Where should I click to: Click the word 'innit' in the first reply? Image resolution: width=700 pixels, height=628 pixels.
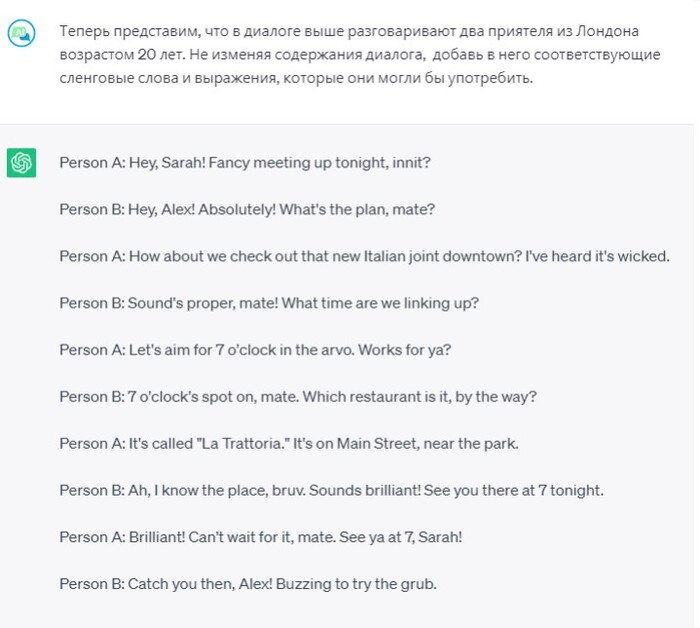tap(413, 162)
